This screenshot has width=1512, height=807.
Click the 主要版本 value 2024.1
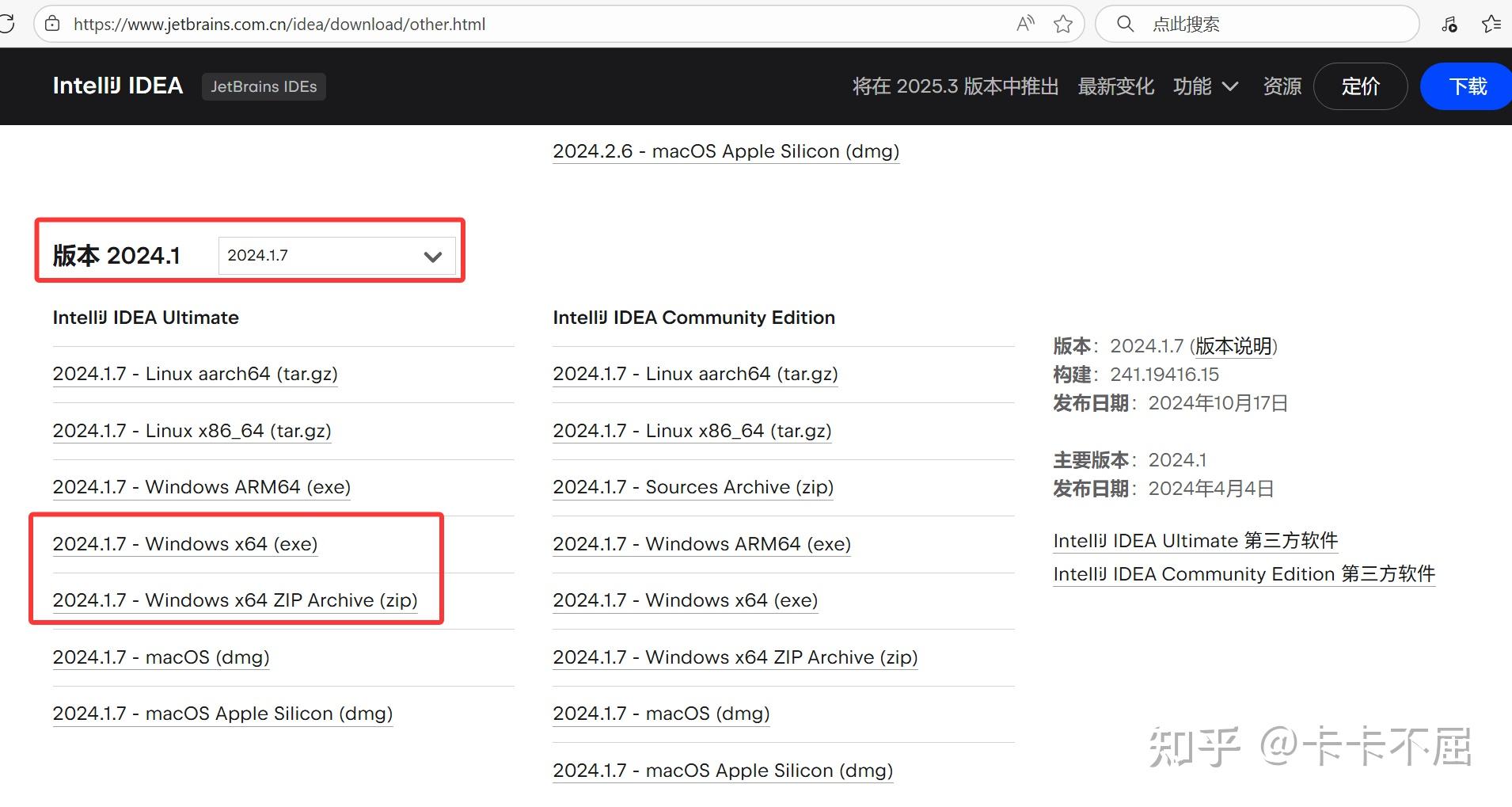1178,460
